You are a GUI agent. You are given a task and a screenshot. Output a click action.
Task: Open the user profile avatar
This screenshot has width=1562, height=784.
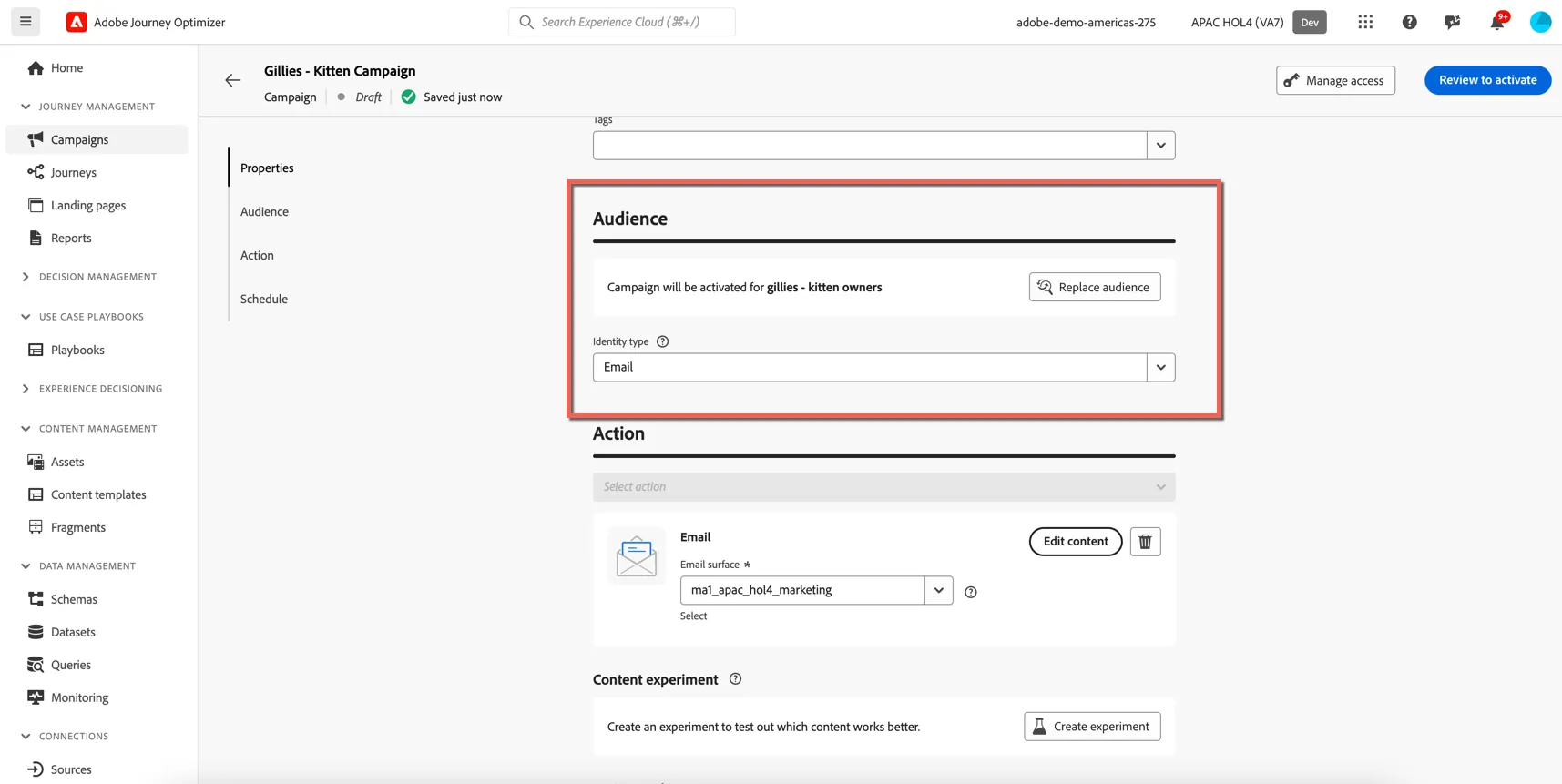(x=1540, y=22)
